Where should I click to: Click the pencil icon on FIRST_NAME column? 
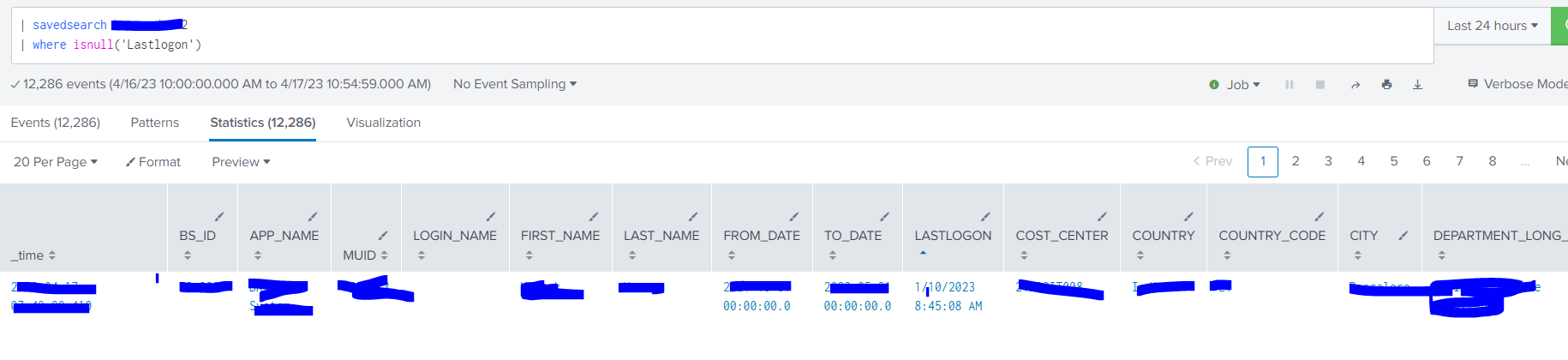point(594,217)
